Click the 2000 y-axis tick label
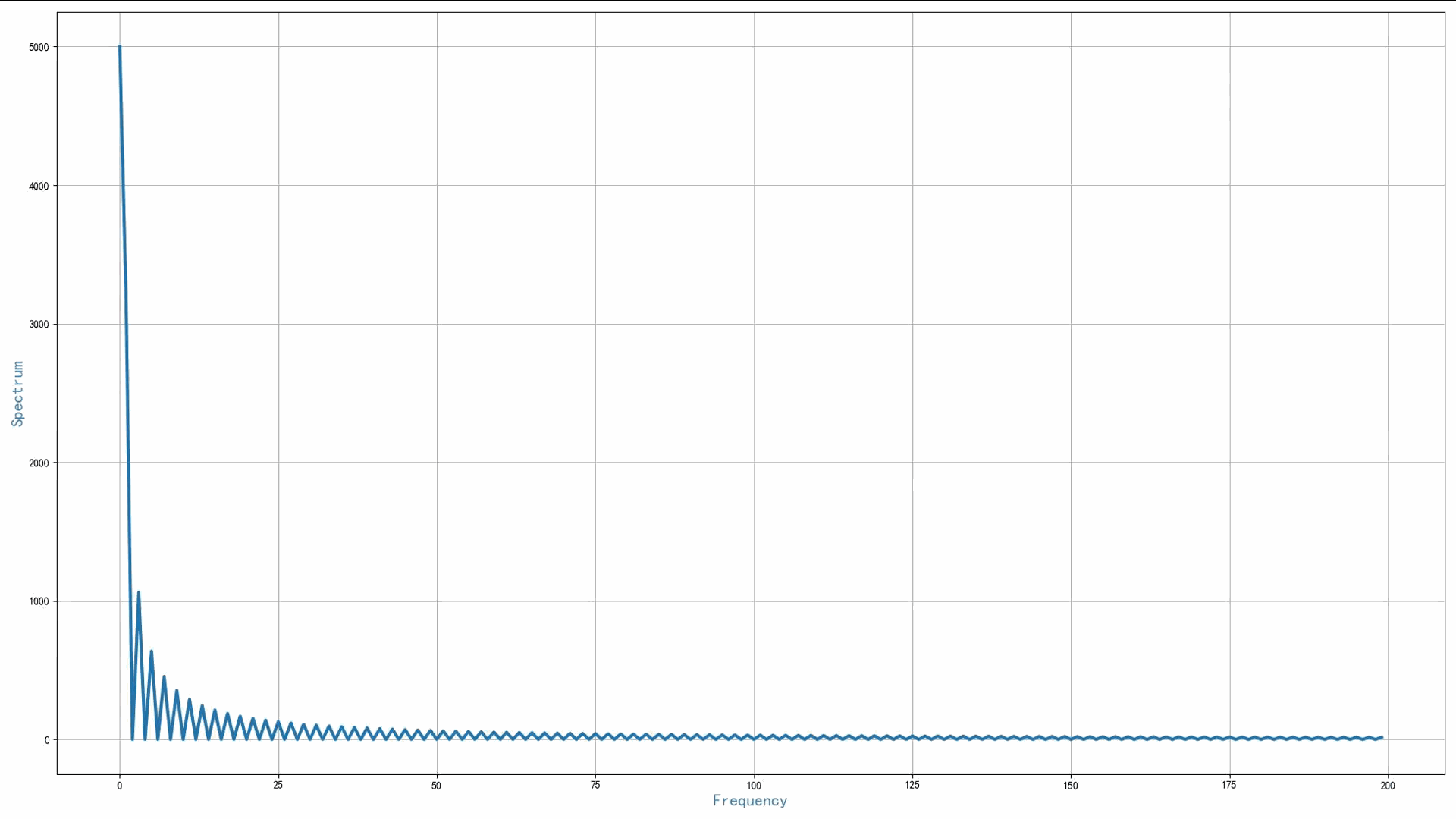This screenshot has width=1456, height=819. tap(39, 463)
